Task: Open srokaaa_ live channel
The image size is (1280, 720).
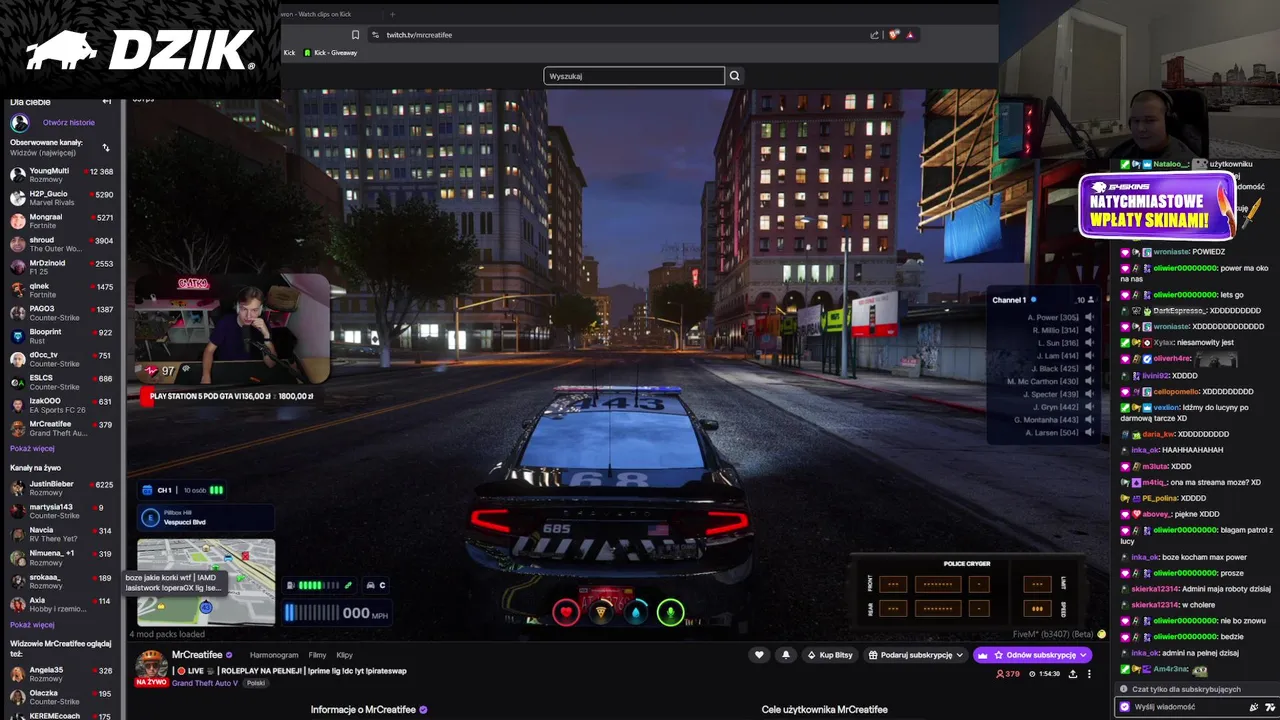Action: click(x=62, y=581)
